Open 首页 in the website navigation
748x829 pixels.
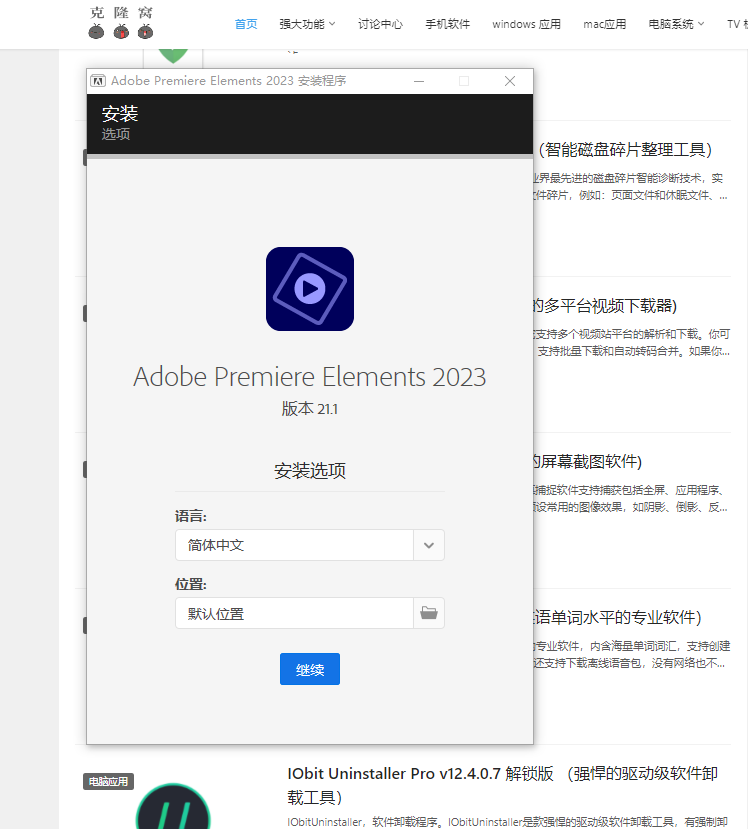click(x=246, y=24)
